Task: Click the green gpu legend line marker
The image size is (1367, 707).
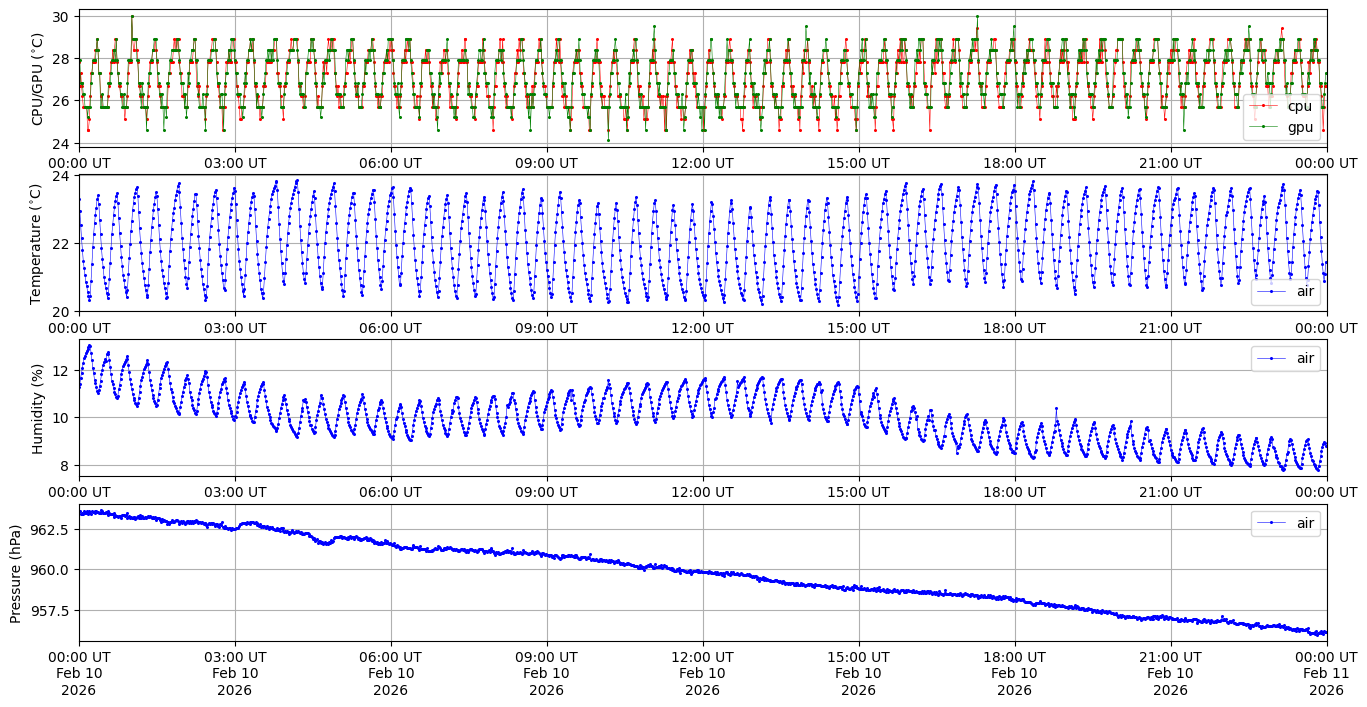Action: click(x=1263, y=126)
